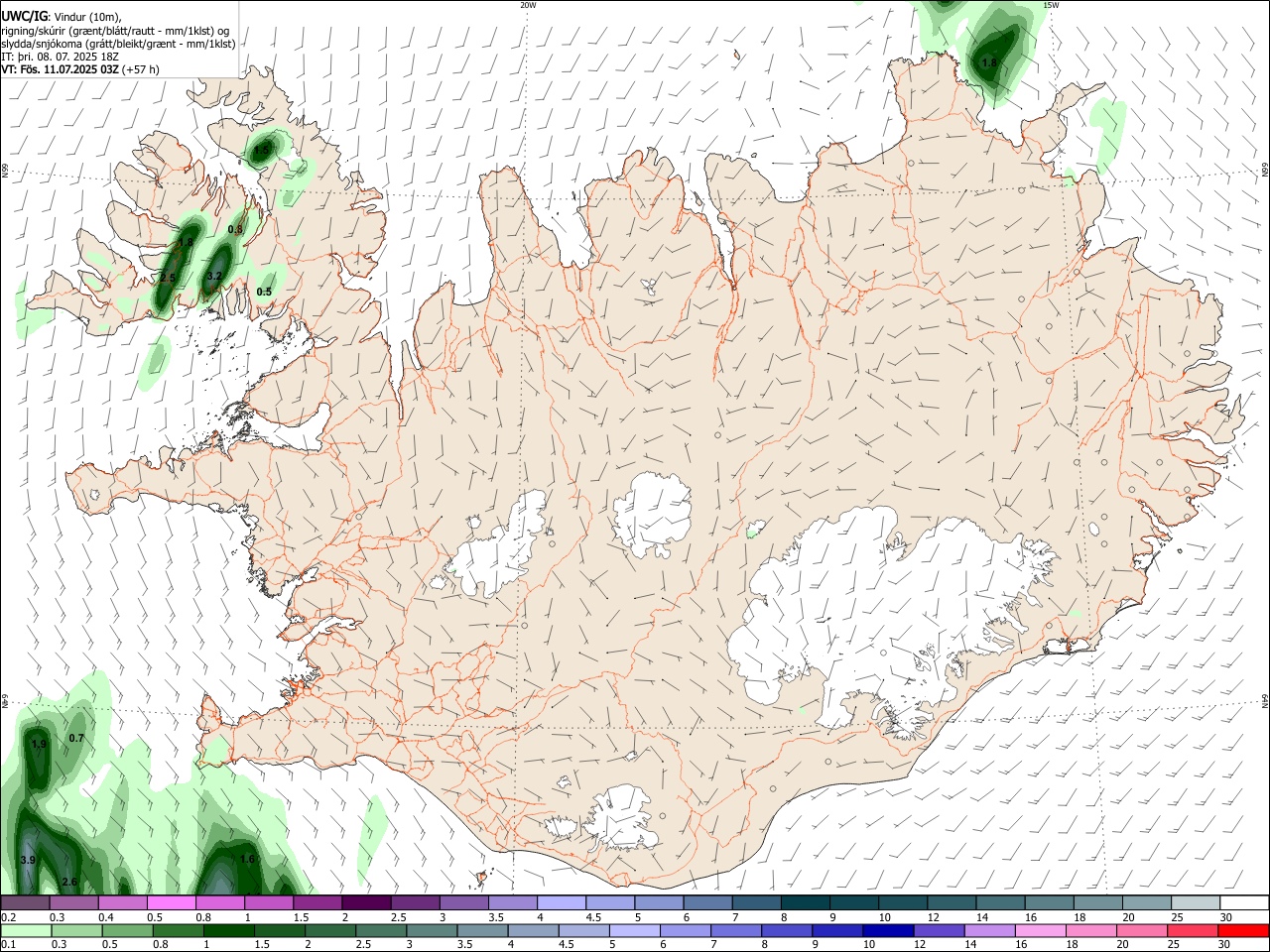Viewport: 1270px width, 952px height.
Task: Click the 1.8 value in northeast offshore rain cell
Action: point(989,62)
